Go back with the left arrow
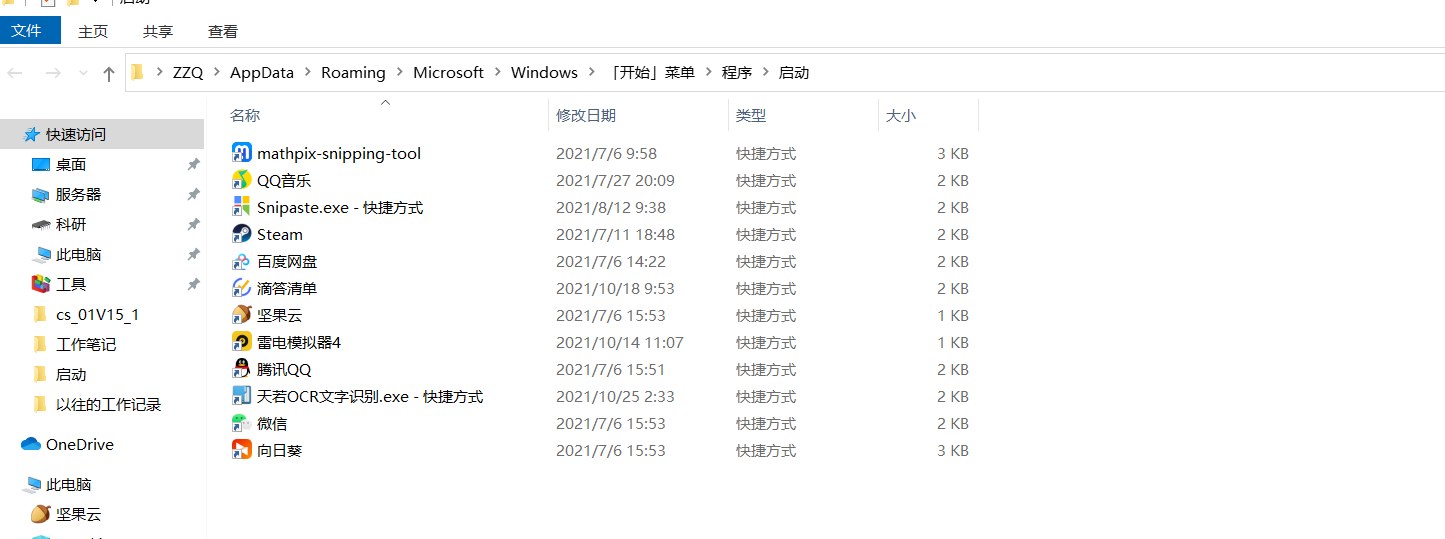The height and width of the screenshot is (539, 1445). (x=15, y=73)
